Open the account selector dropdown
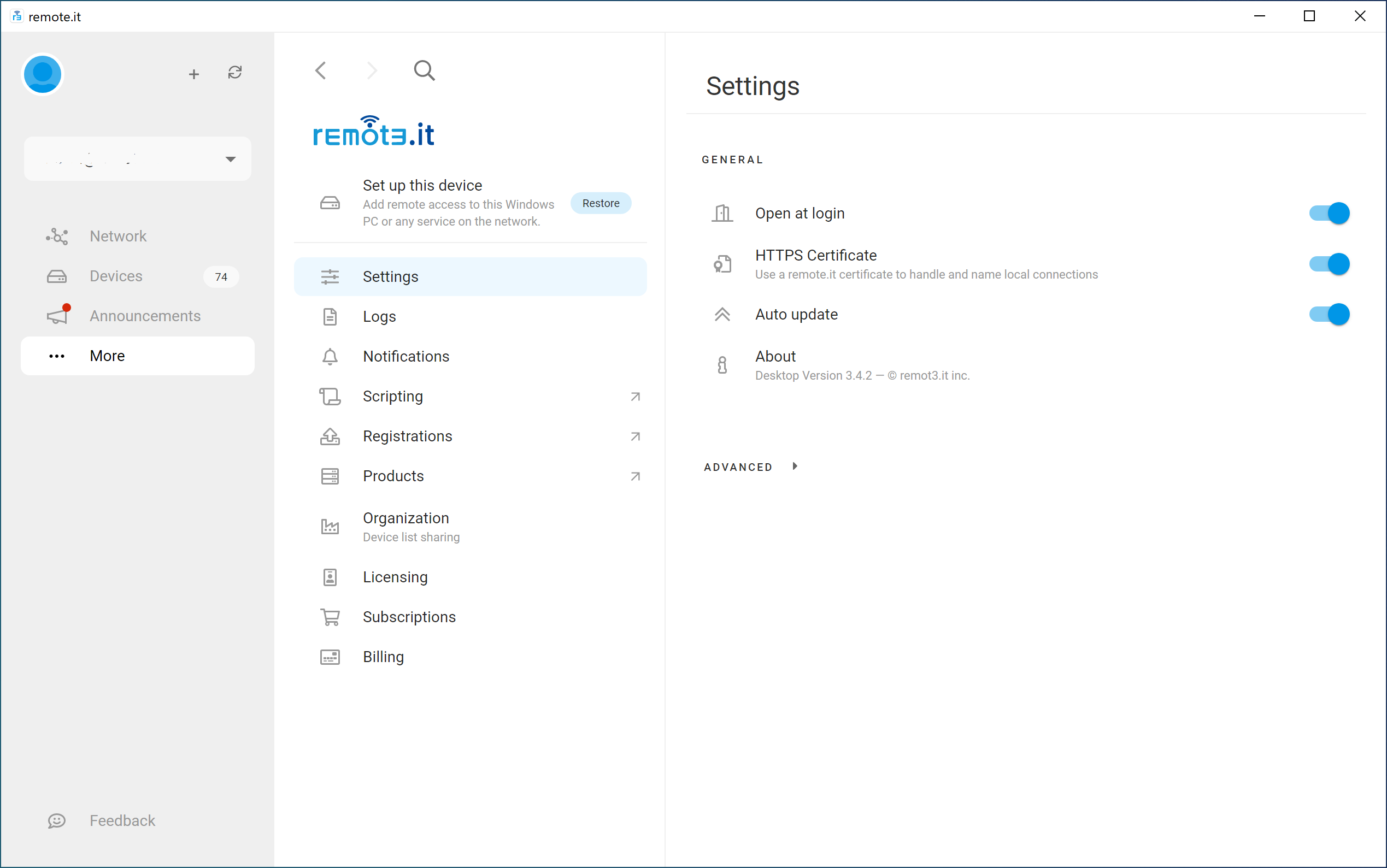Viewport: 1387px width, 868px height. click(137, 159)
